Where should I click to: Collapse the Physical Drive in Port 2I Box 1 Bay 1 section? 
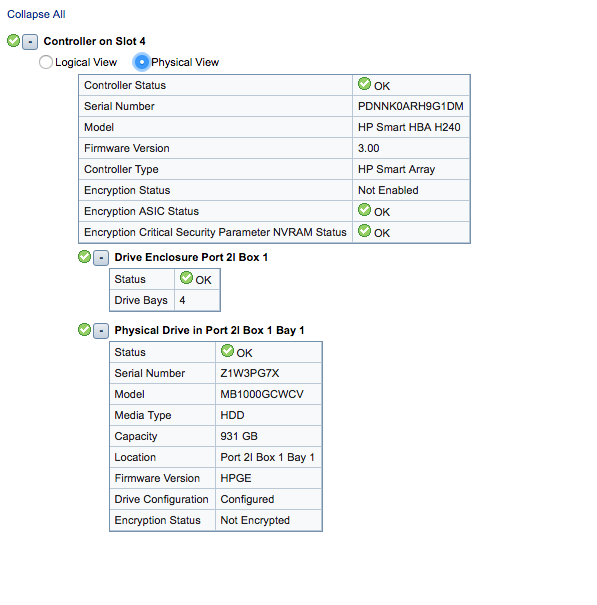(x=101, y=331)
